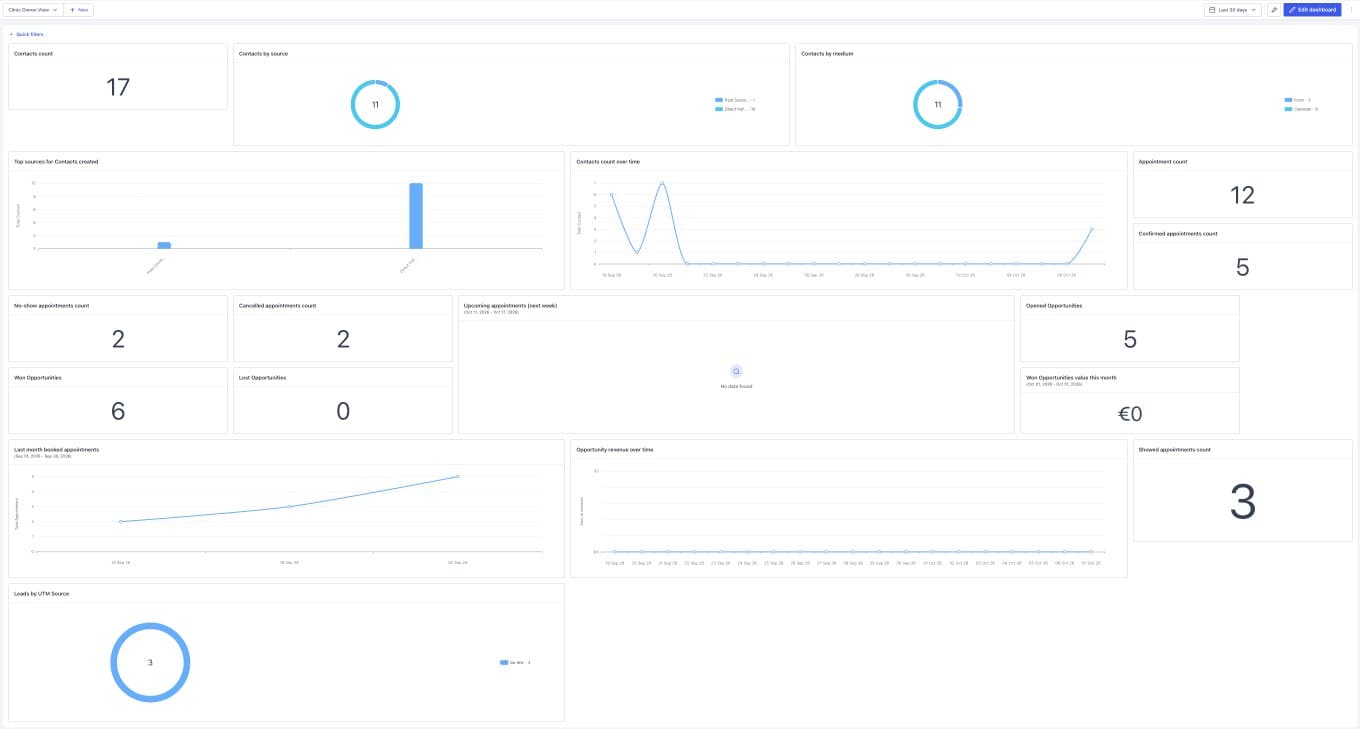Open the three-dot more options menu

pyautogui.click(x=1351, y=9)
